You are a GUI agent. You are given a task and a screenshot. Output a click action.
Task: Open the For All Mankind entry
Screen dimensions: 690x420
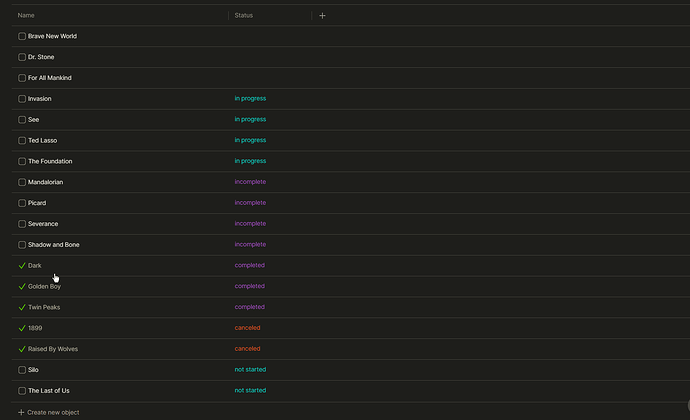click(x=50, y=78)
